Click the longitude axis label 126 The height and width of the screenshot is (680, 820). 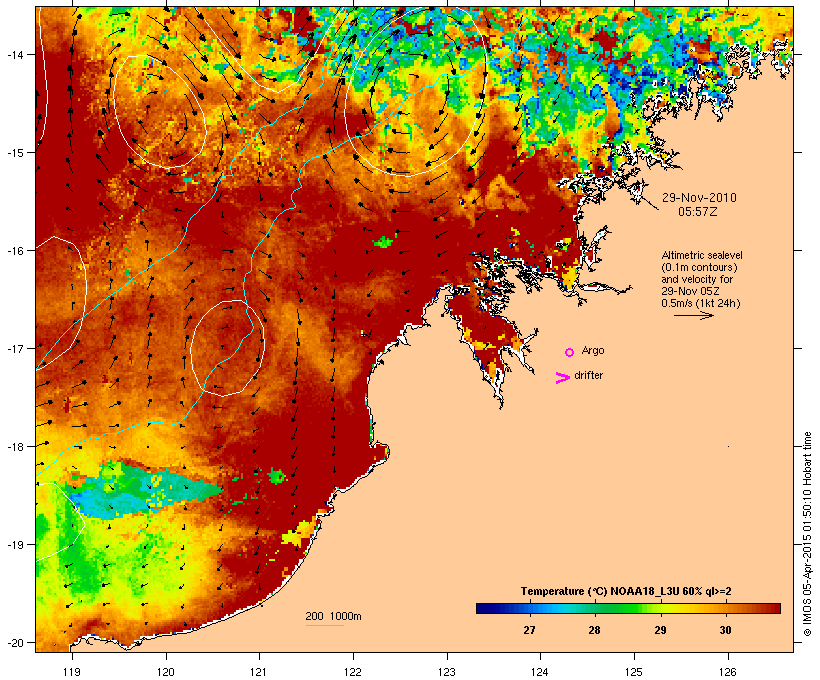coord(728,672)
